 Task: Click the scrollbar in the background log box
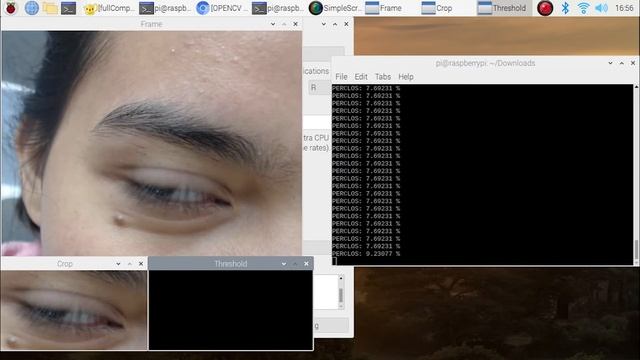(x=341, y=292)
